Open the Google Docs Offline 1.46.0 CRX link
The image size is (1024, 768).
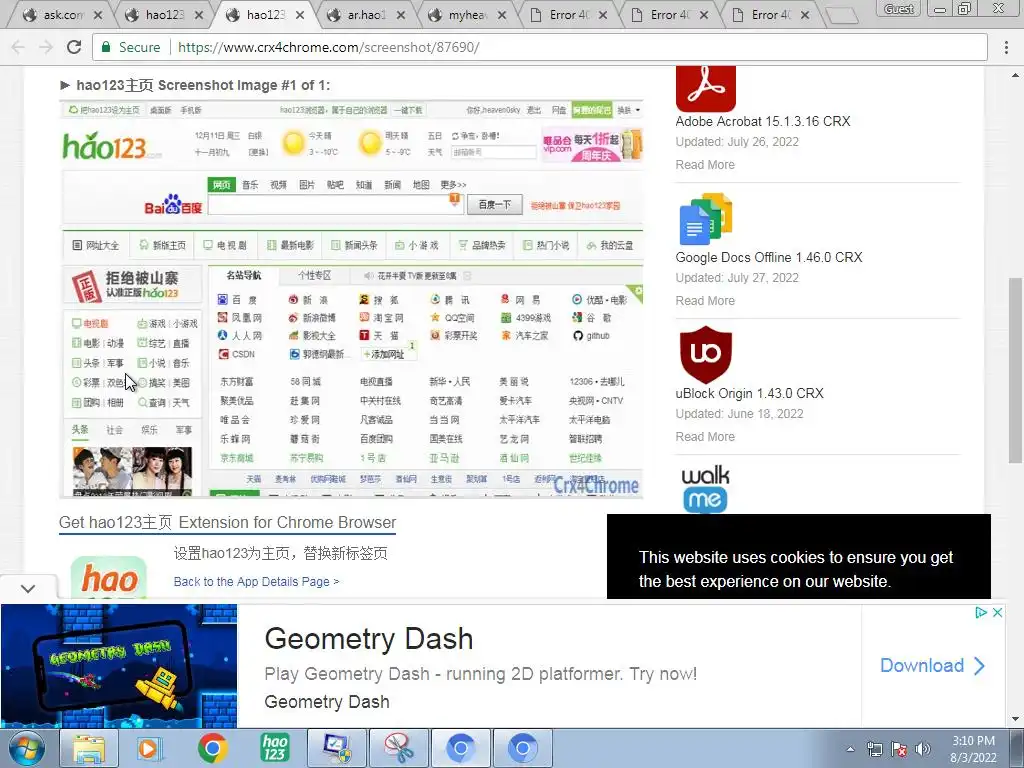click(769, 257)
